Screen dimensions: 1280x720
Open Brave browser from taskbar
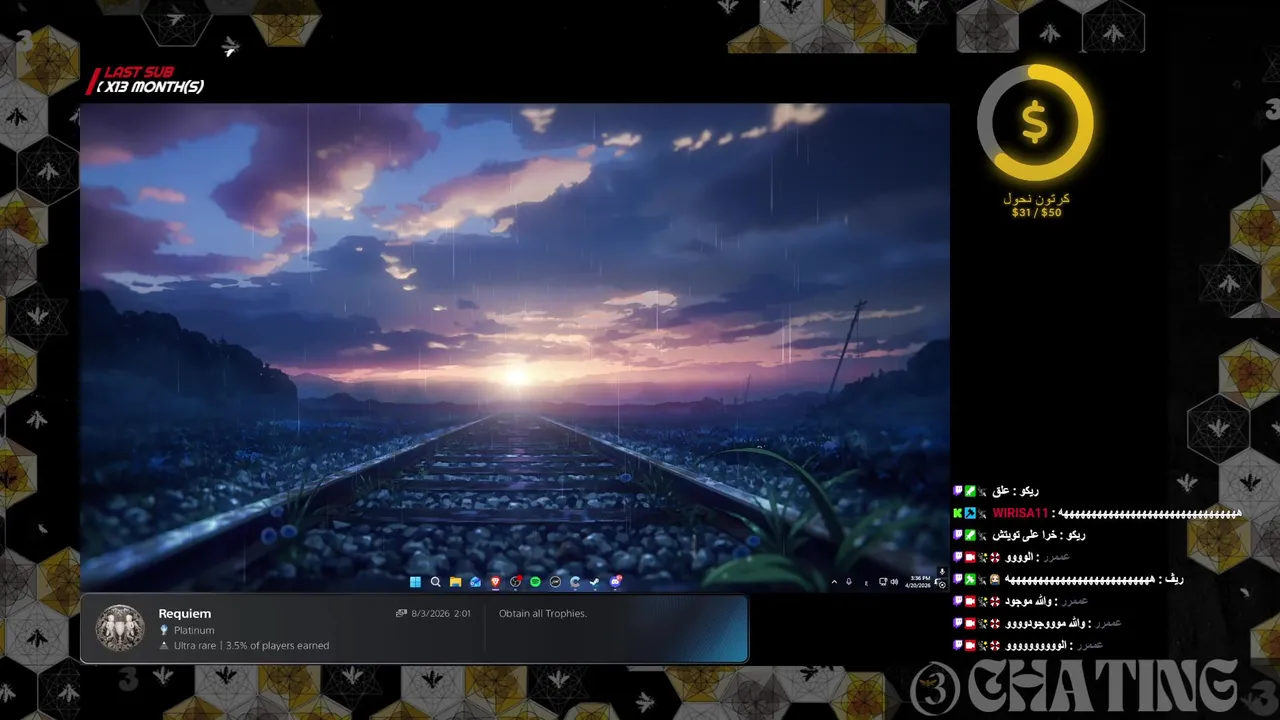496,582
